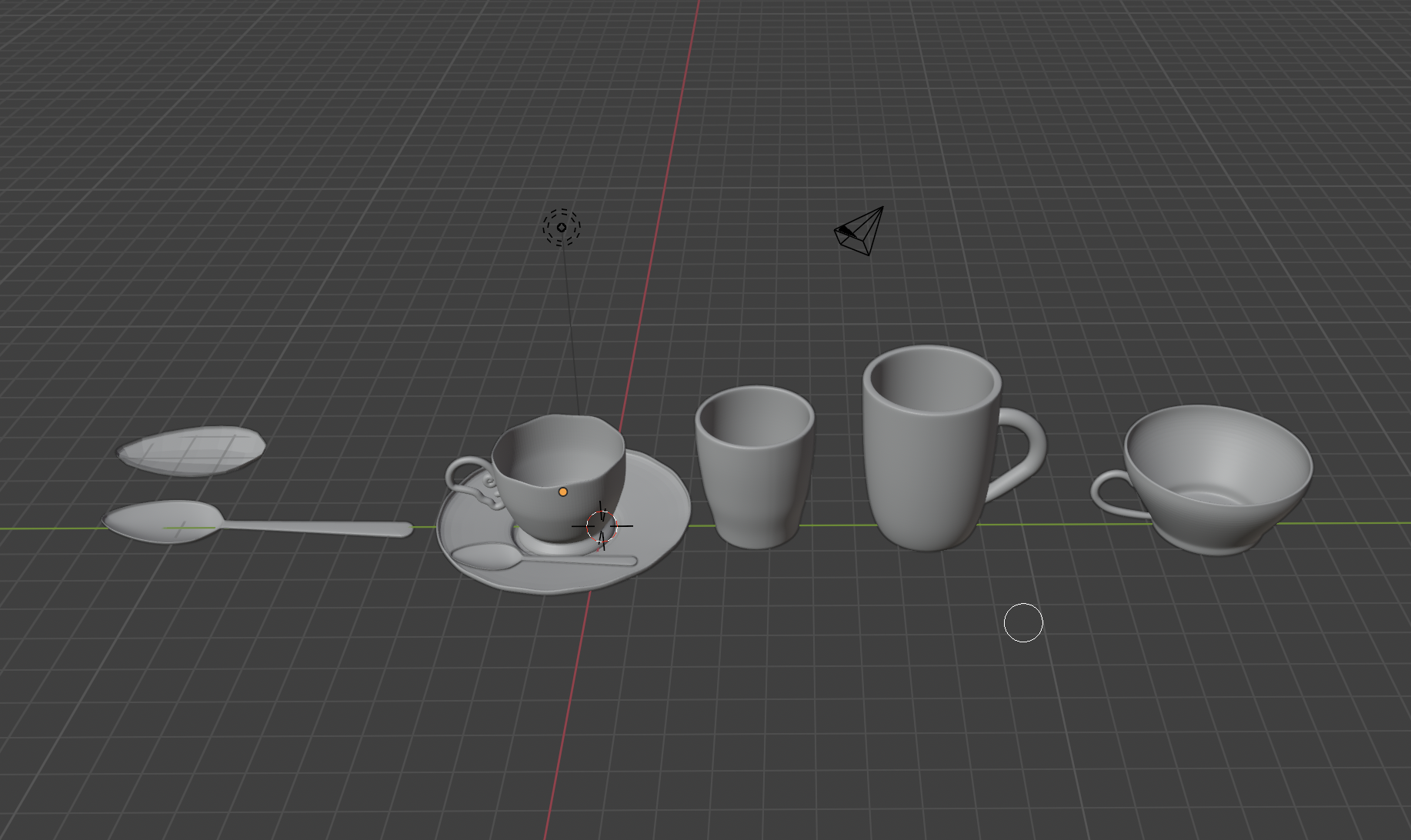Click the orange origin dot on the teacup
The width and height of the screenshot is (1411, 840).
click(x=563, y=492)
